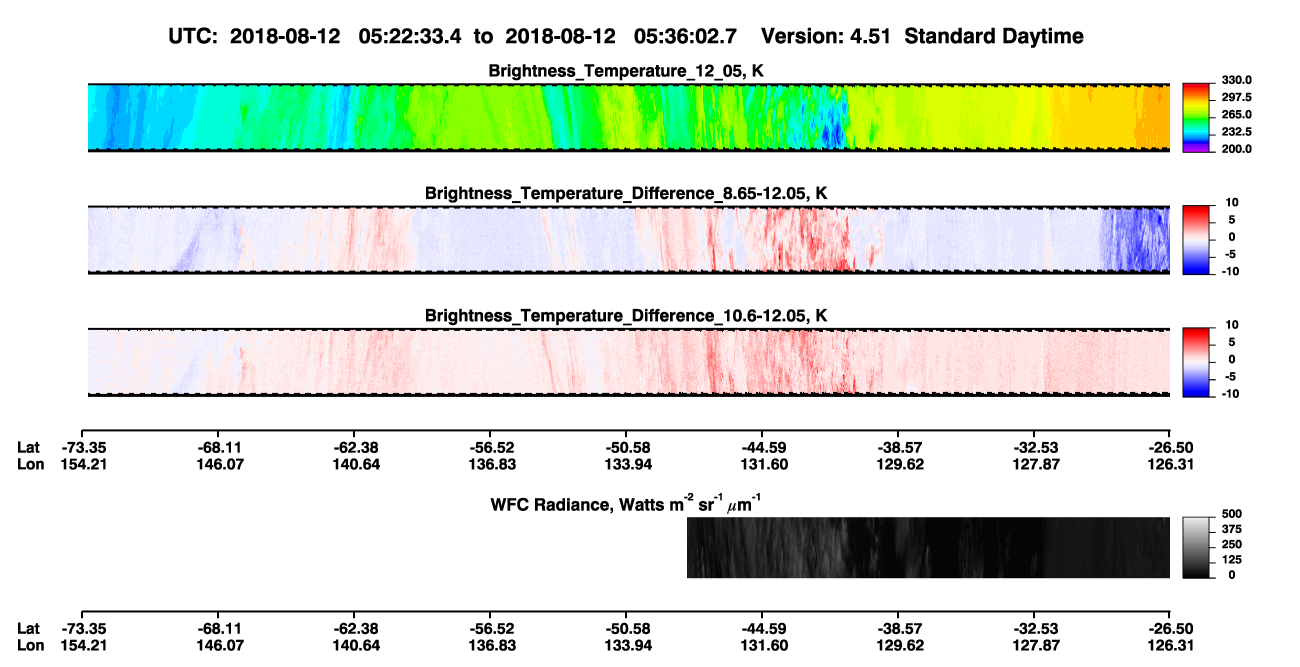Click longitude 140.64 on the axis below WFC panel

click(354, 645)
